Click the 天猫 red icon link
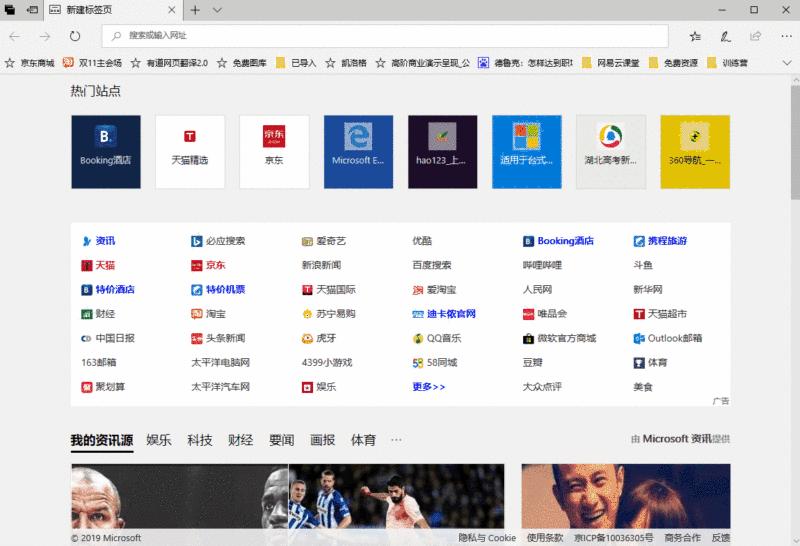The image size is (800, 546). [x=98, y=265]
